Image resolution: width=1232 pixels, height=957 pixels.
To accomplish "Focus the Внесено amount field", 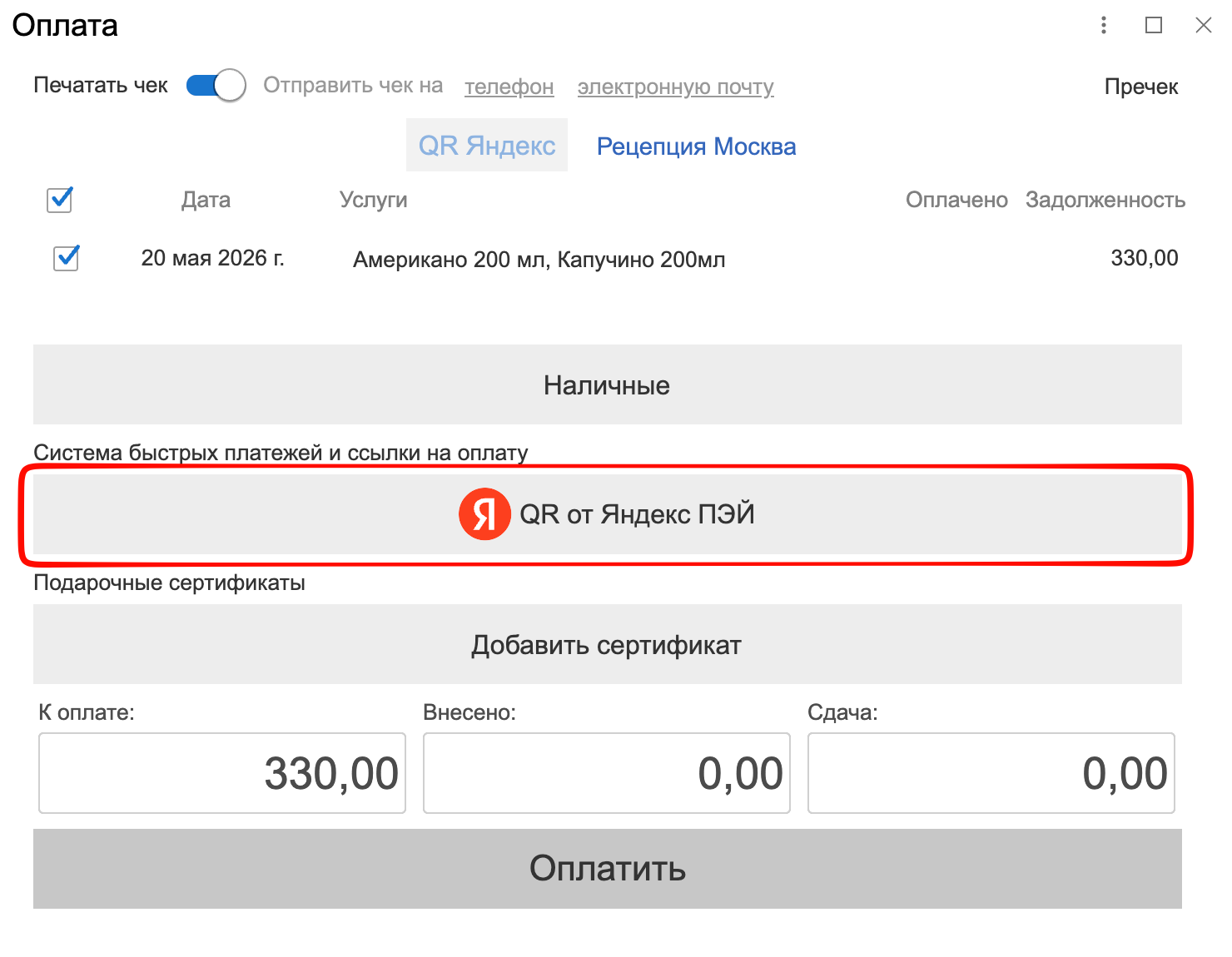I will tap(607, 773).
